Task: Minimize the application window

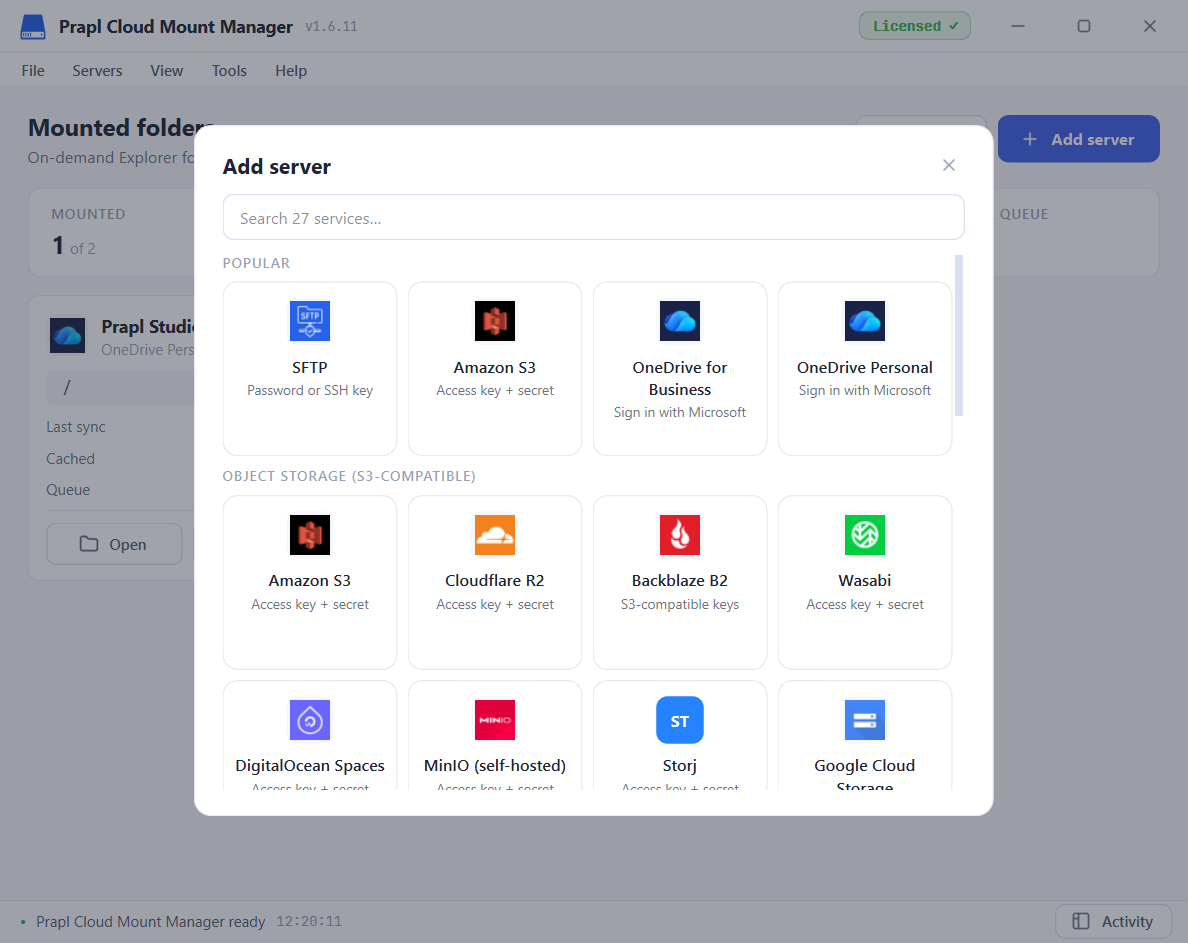Action: point(1018,26)
